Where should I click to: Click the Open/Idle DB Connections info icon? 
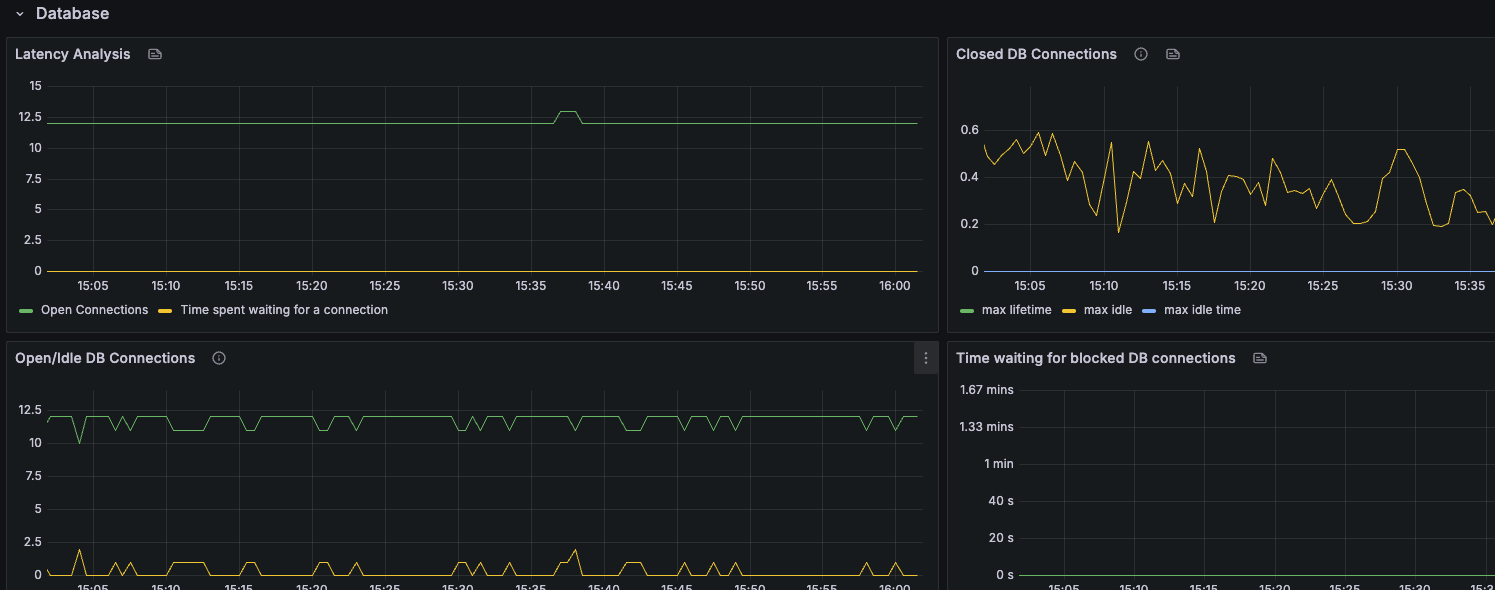pos(219,358)
